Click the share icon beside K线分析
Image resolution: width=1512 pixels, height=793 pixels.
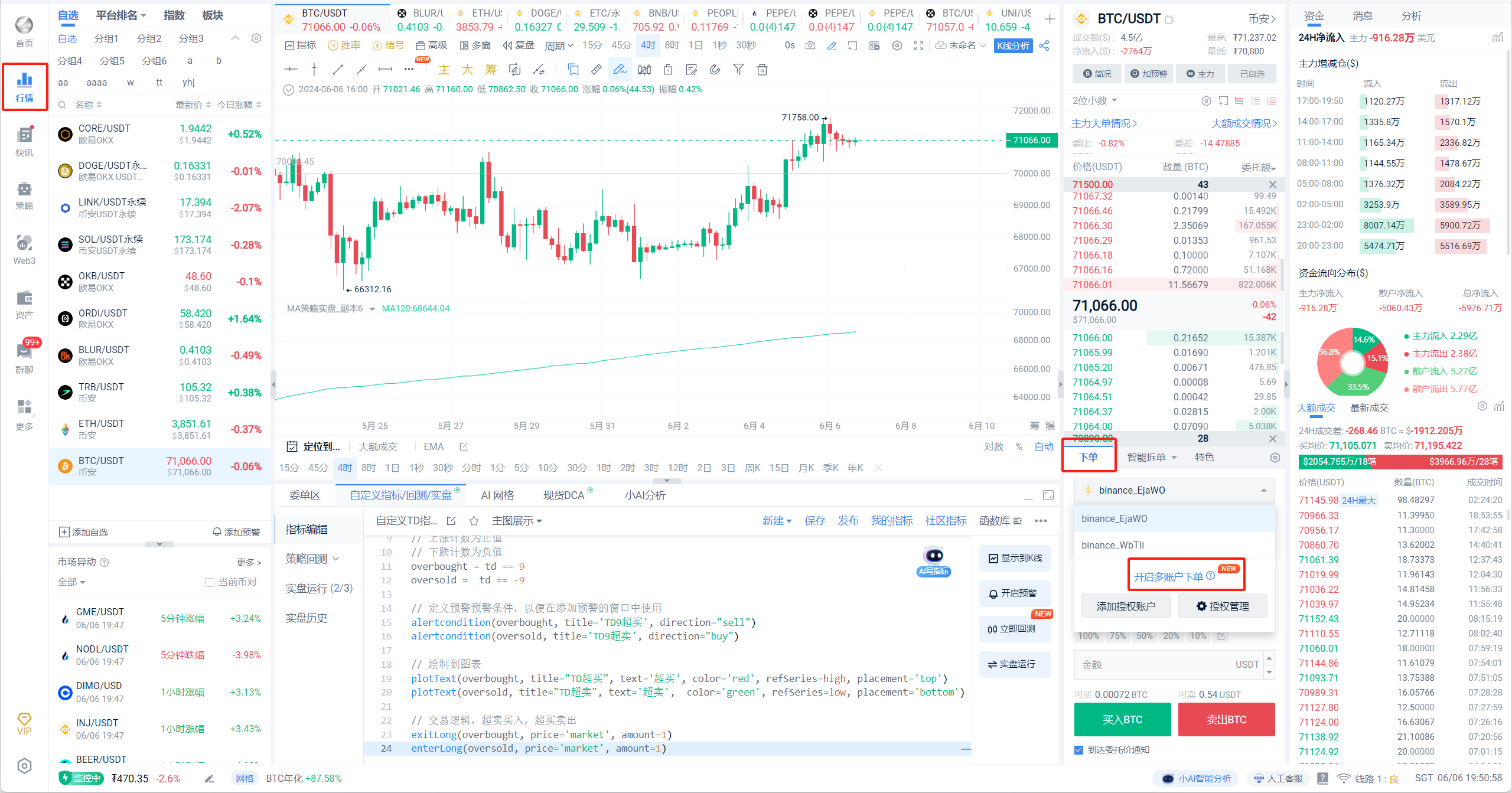point(1044,45)
